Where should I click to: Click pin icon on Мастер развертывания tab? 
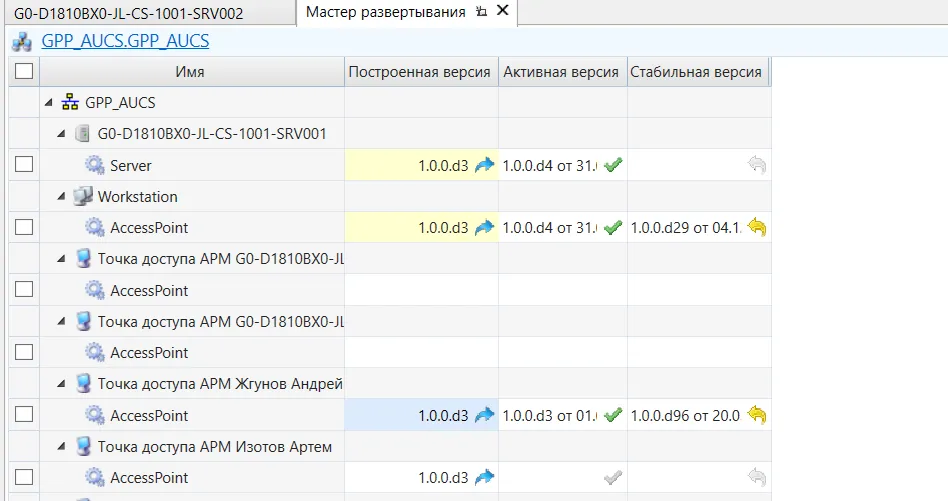[x=481, y=11]
